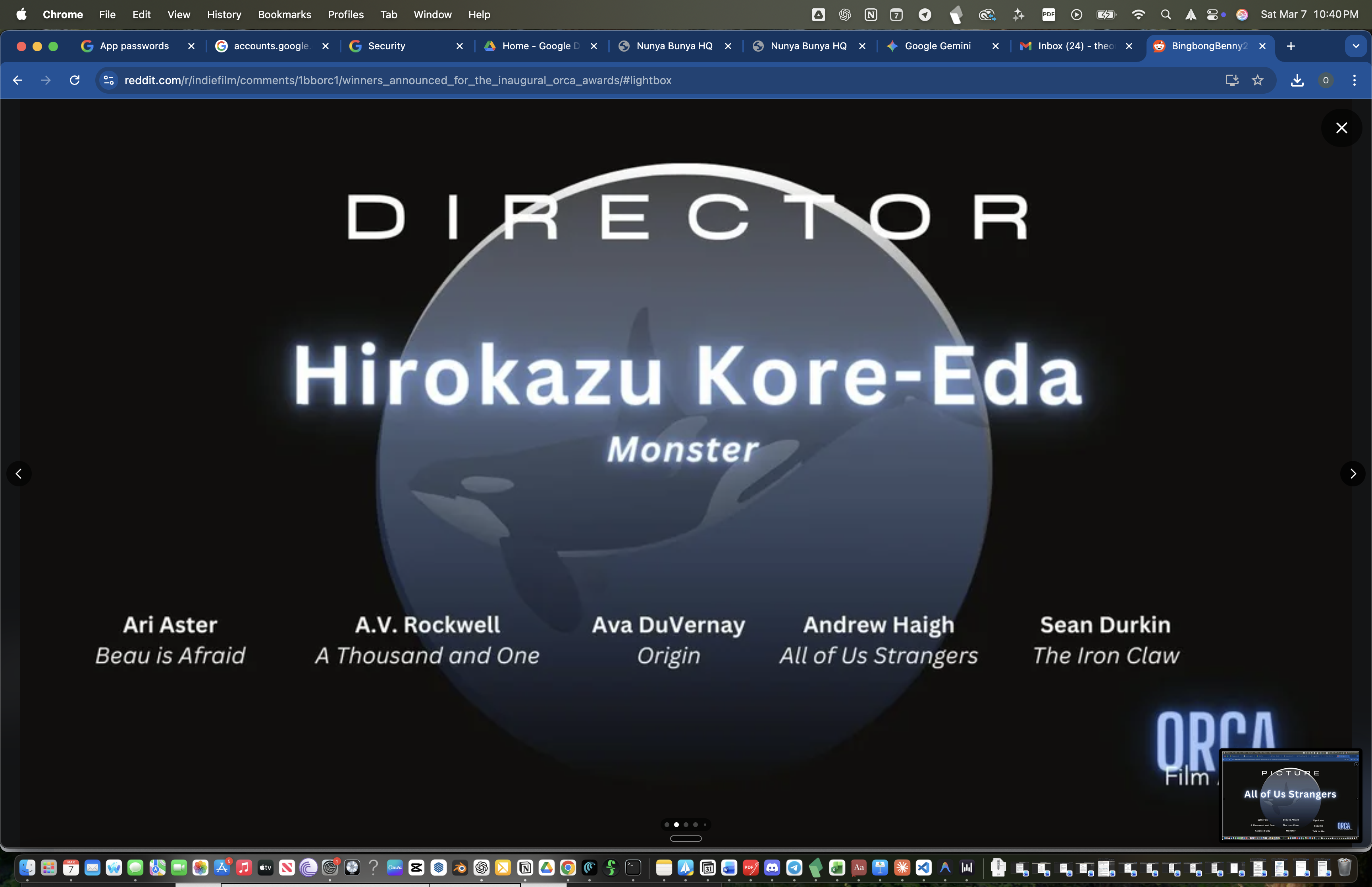Open Chrome's three-dot customization menu
Screen dimensions: 1372x887
click(1355, 80)
